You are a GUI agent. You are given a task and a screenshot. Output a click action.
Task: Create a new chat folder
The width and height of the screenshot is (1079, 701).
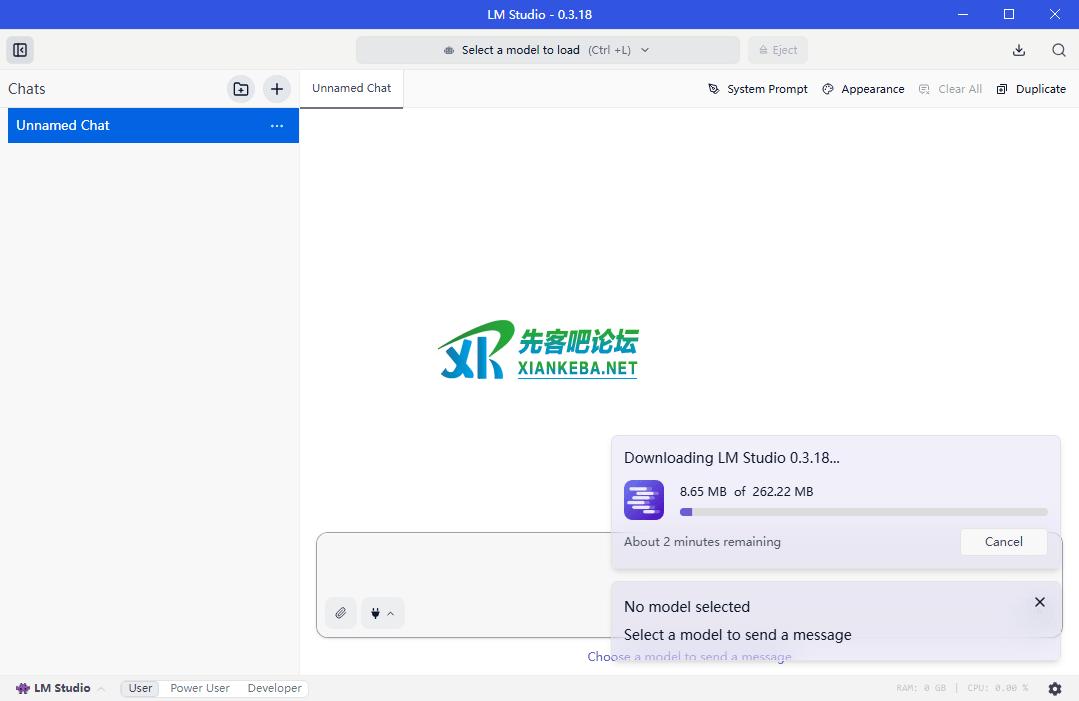click(x=241, y=89)
